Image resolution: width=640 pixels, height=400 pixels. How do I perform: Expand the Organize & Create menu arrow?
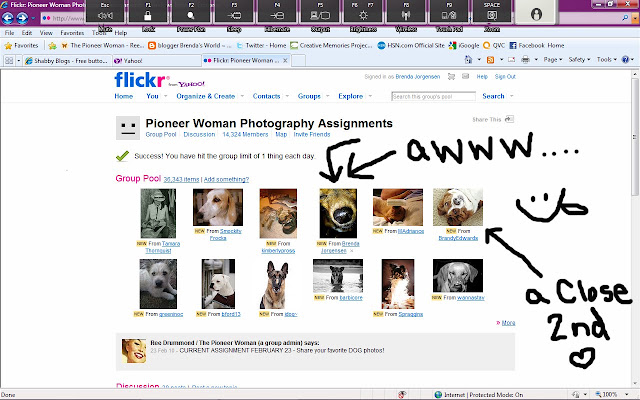pyautogui.click(x=242, y=96)
